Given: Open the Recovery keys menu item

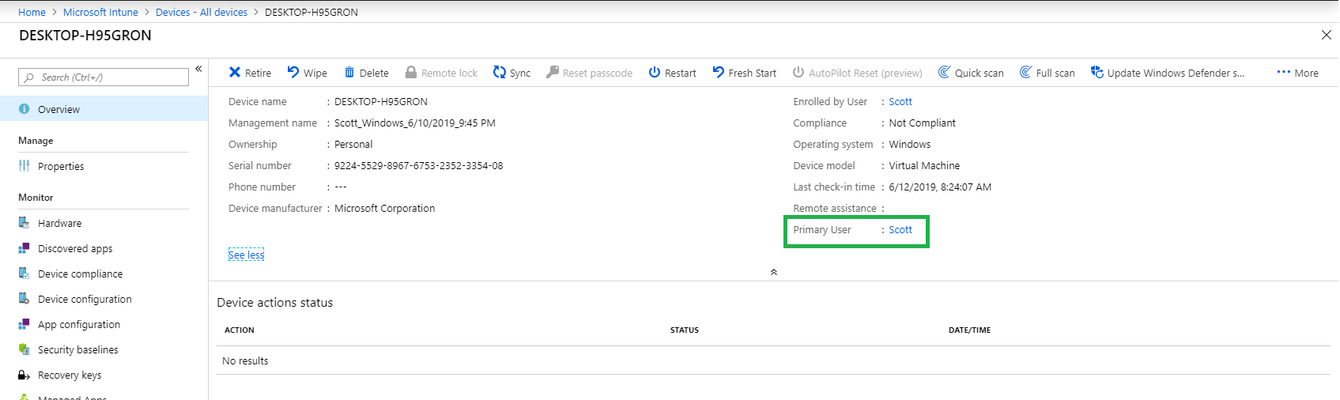Looking at the screenshot, I should [104, 375].
